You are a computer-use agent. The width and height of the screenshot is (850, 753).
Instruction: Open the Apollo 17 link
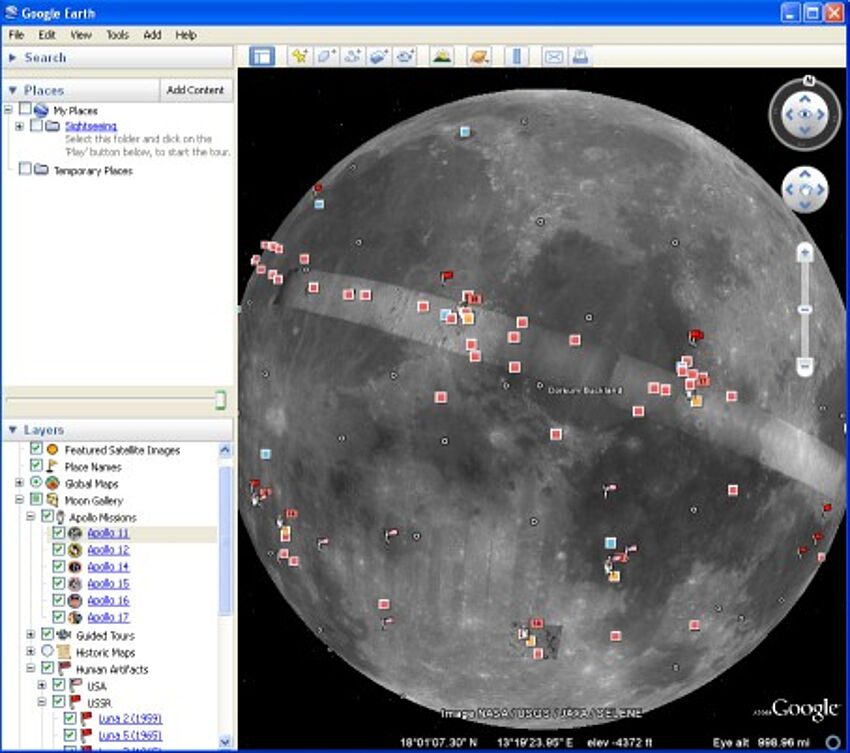click(x=108, y=617)
